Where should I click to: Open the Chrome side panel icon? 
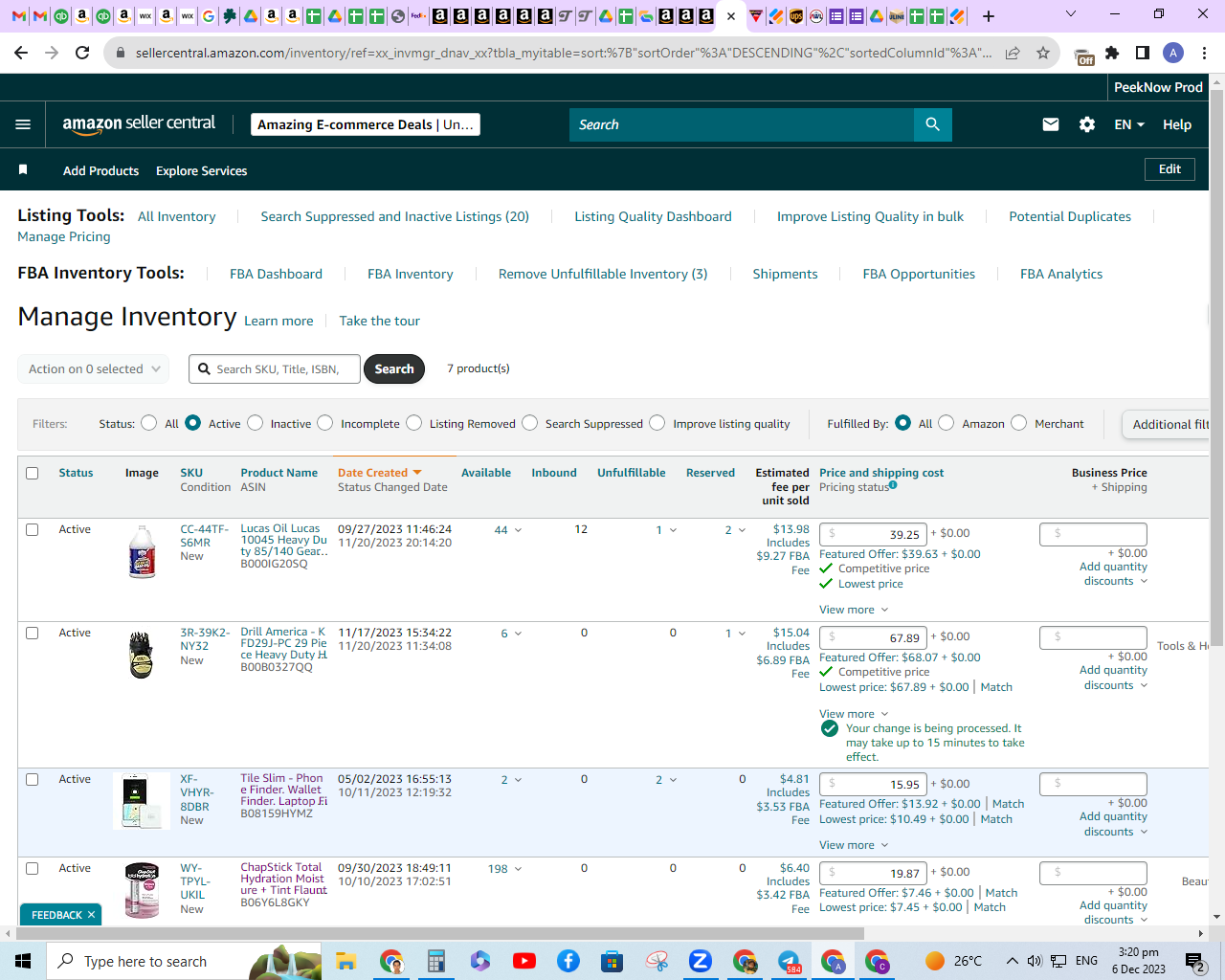coord(1143,53)
